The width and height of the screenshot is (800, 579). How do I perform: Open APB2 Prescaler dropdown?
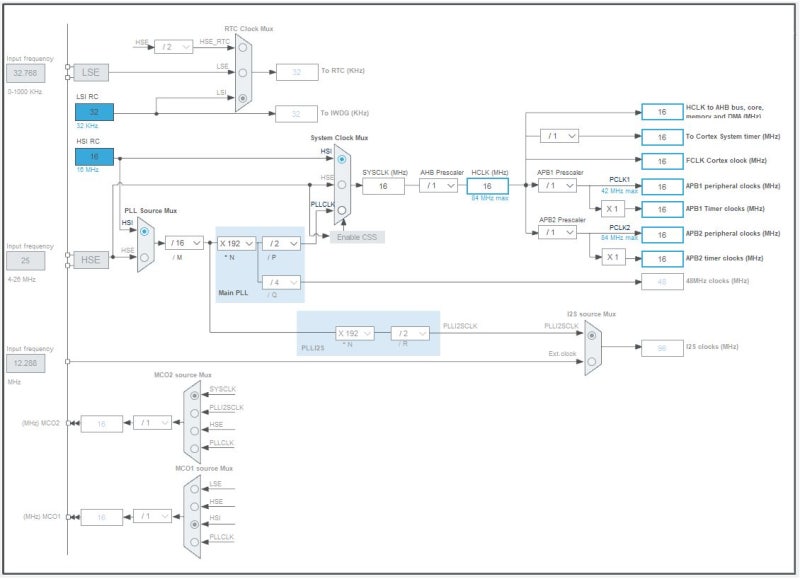558,233
